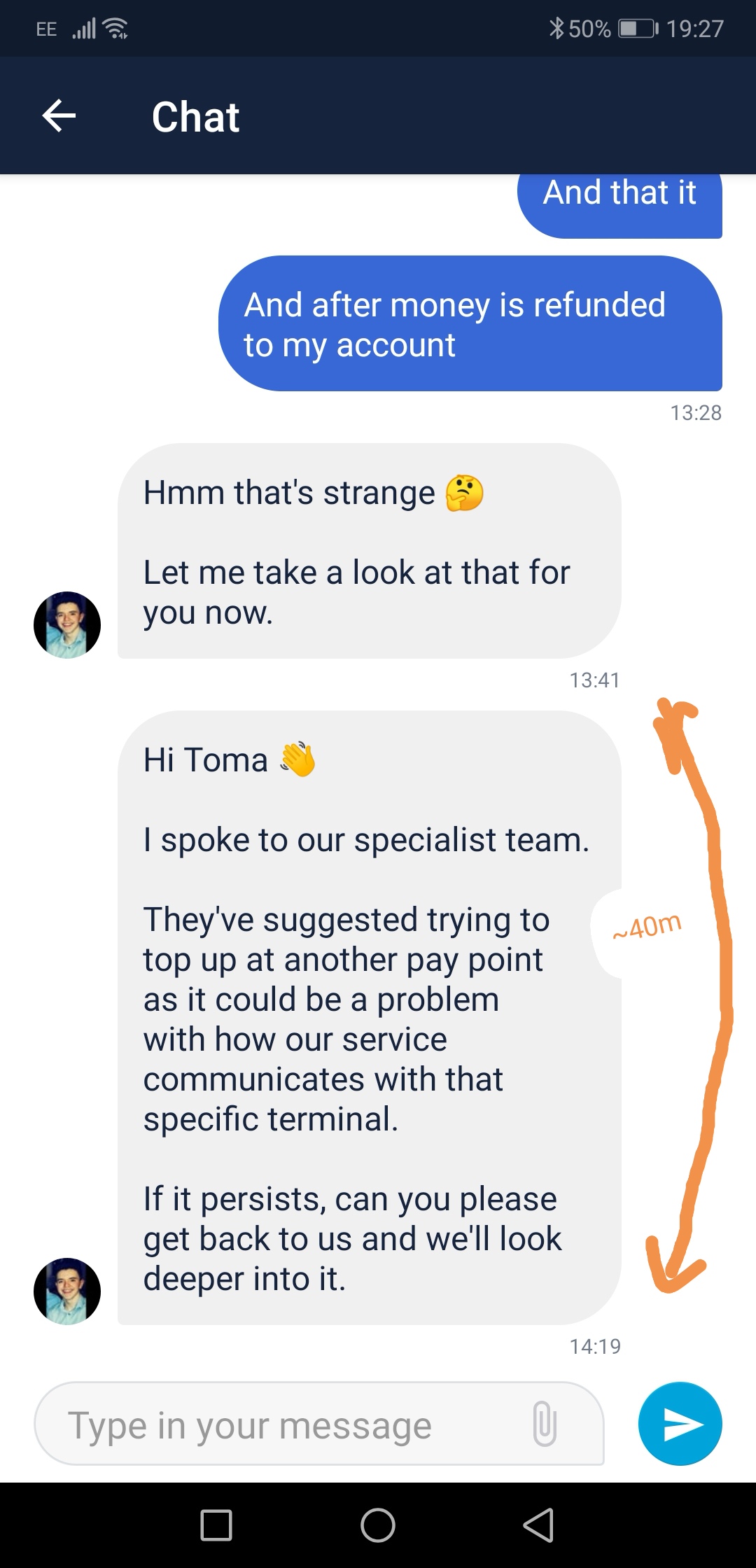Tap the waving hand emoji
Viewport: 756px width, 1568px height.
(297, 759)
